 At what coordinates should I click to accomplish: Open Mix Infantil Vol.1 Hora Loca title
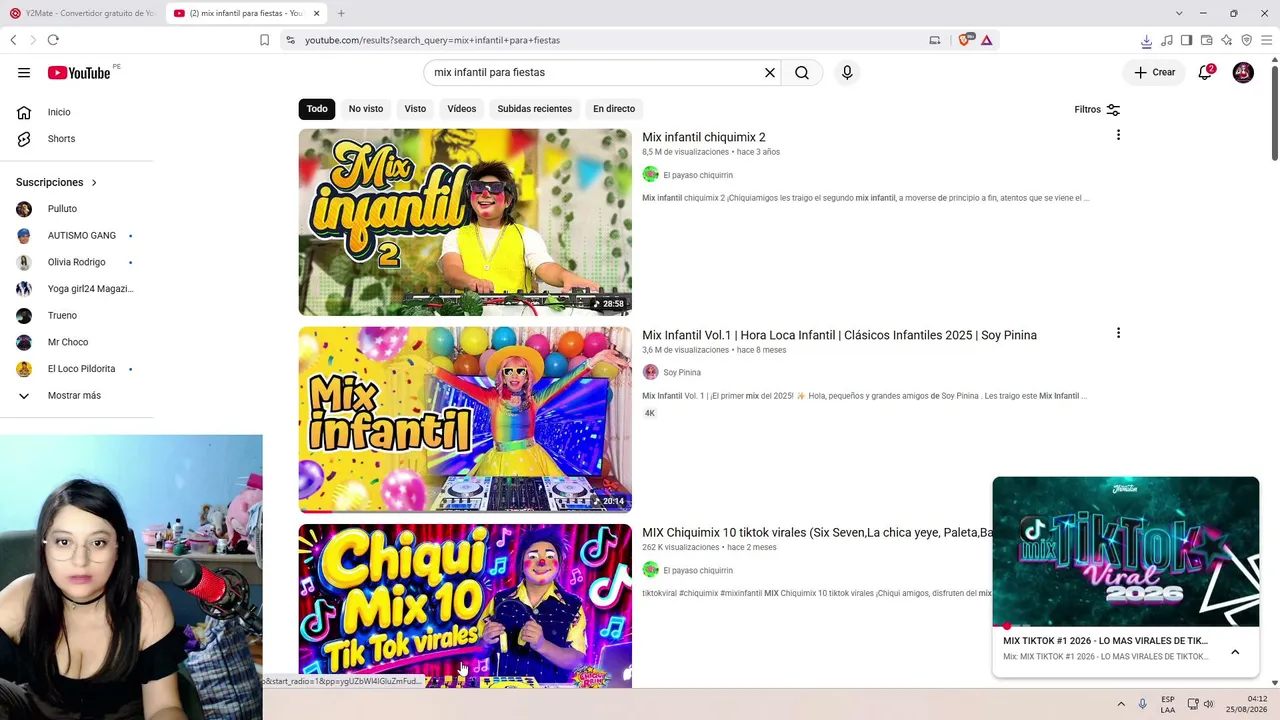pyautogui.click(x=839, y=335)
